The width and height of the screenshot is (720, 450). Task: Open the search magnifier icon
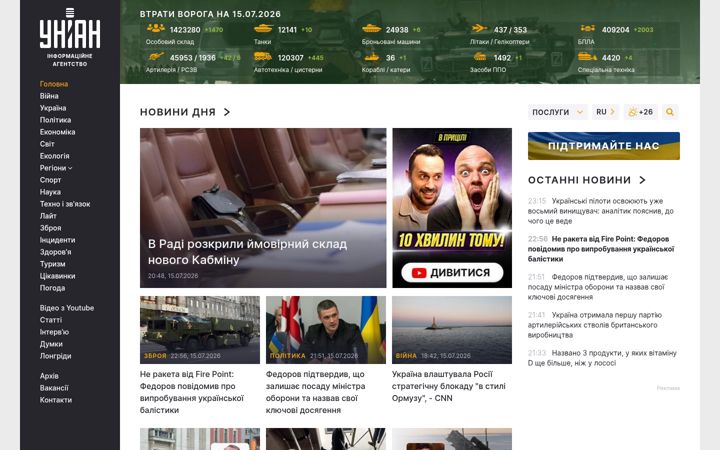pyautogui.click(x=670, y=112)
